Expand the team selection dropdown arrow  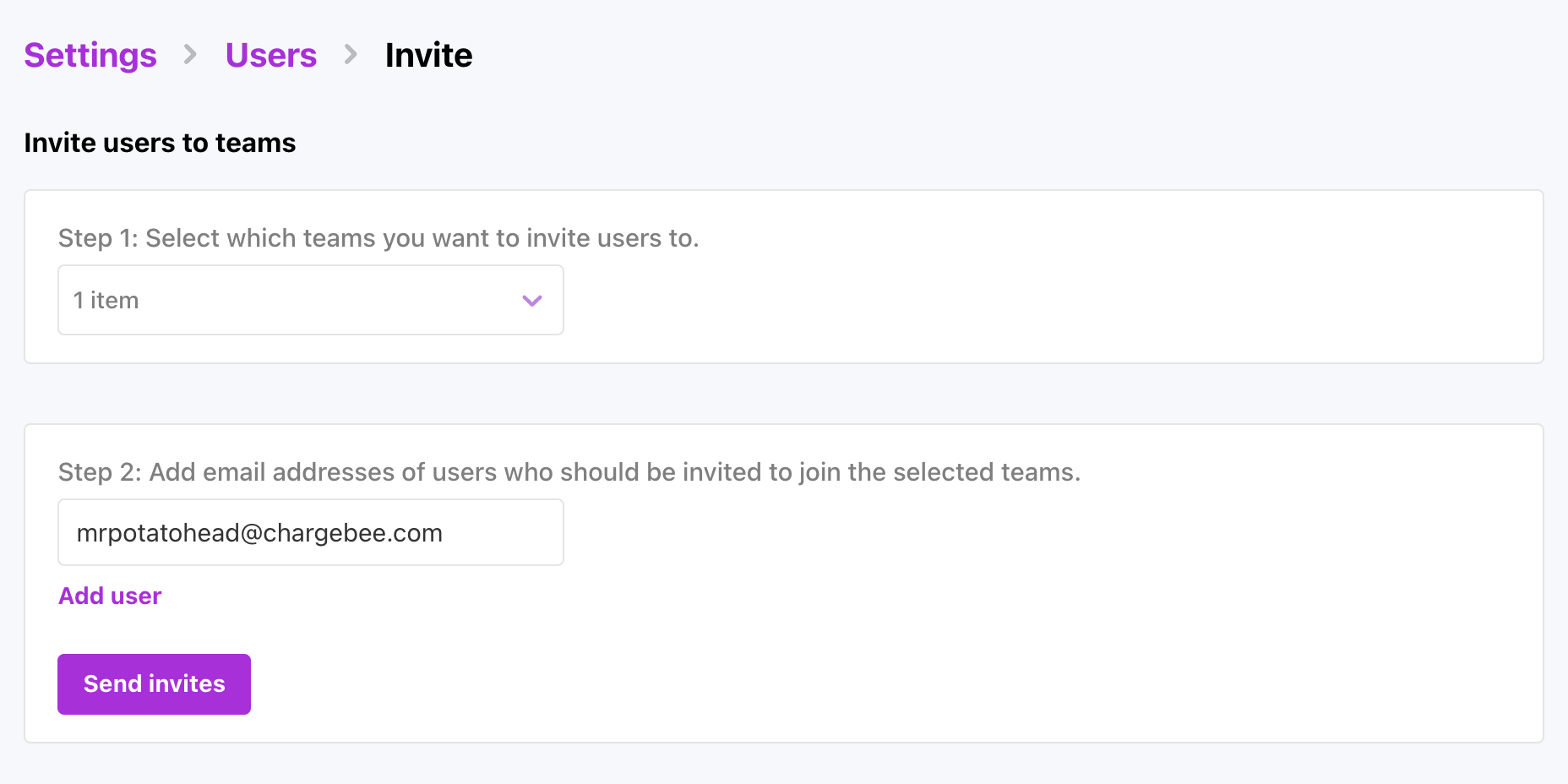coord(531,301)
